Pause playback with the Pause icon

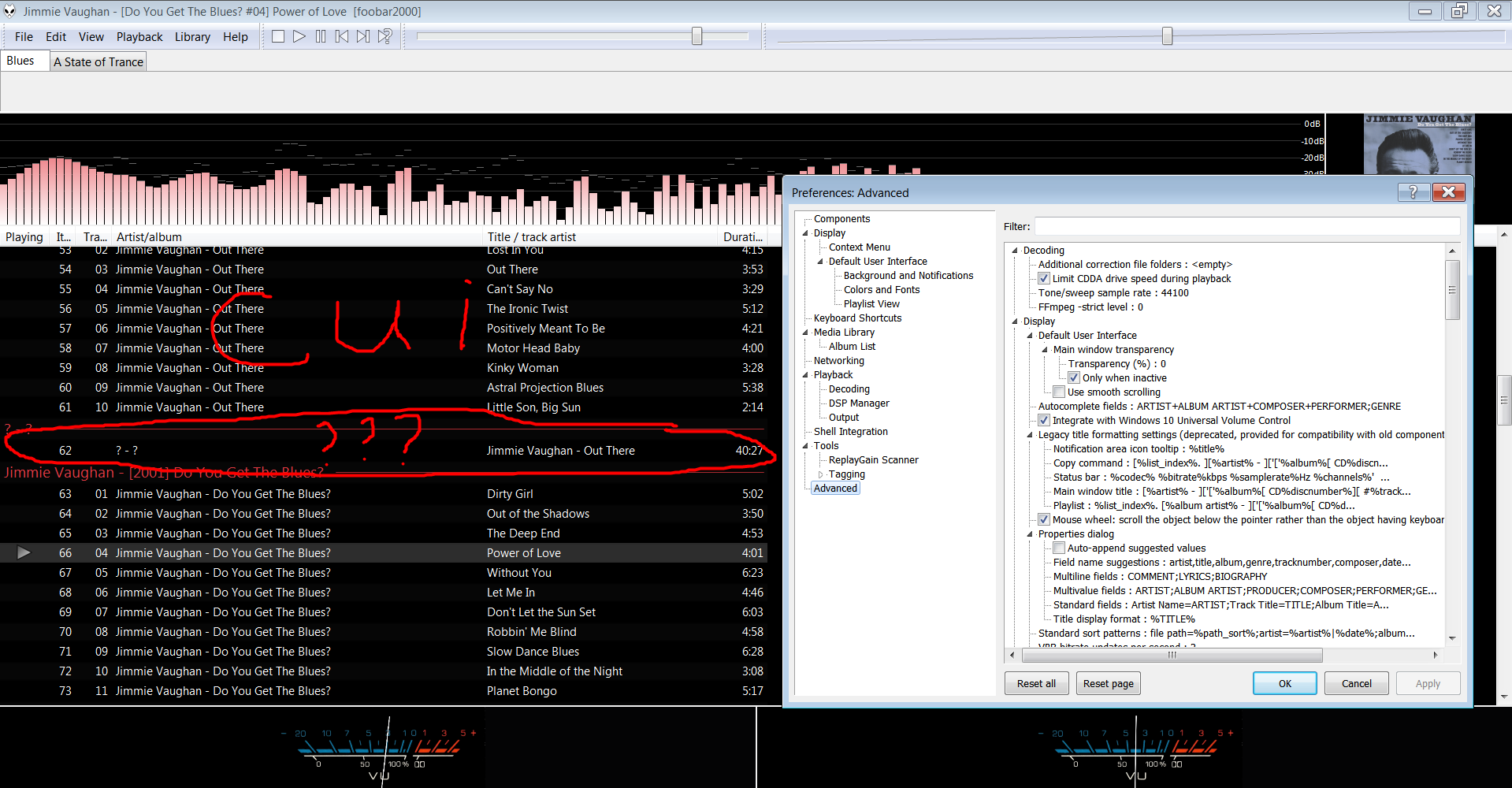tap(321, 36)
